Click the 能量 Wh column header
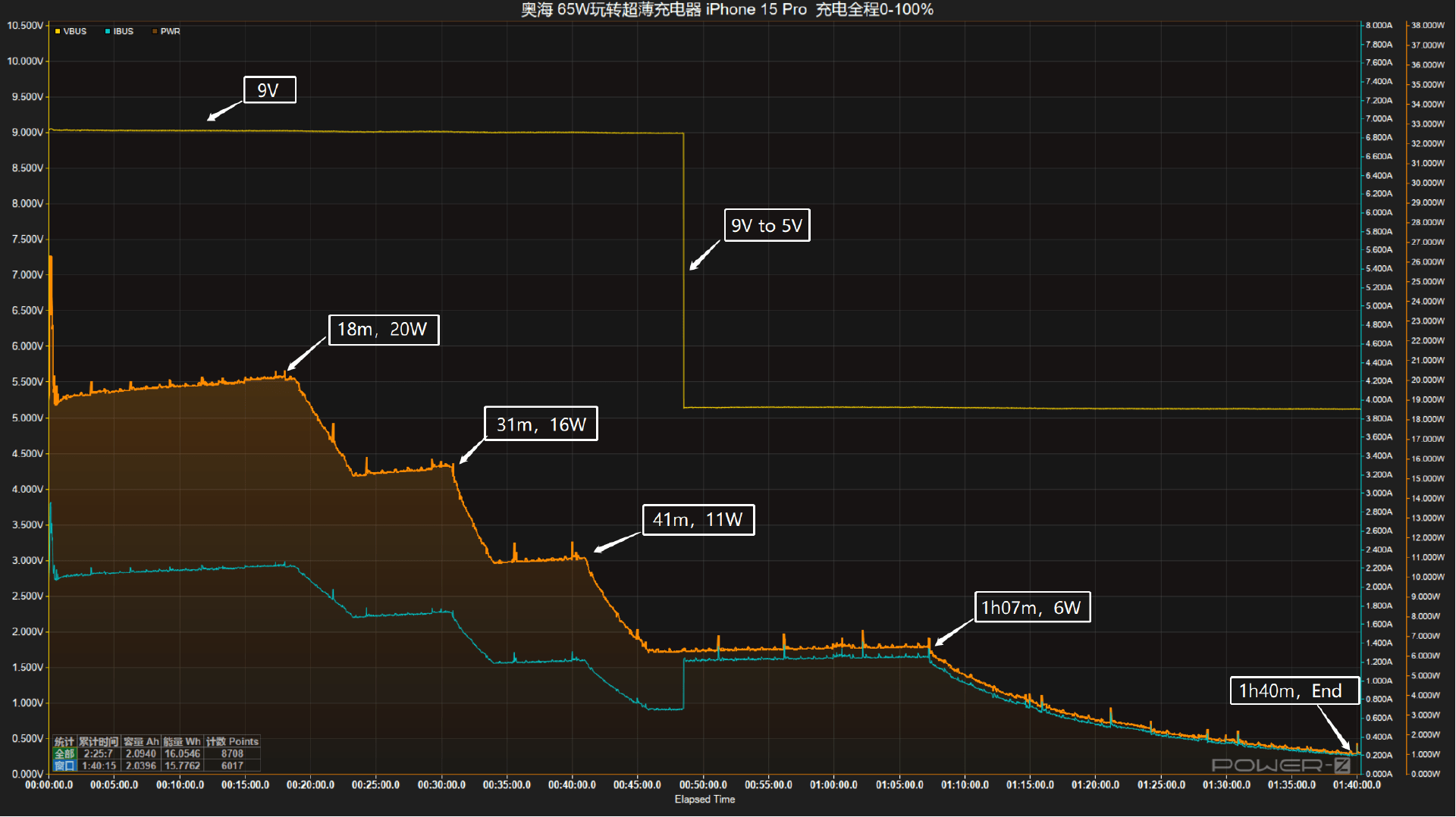This screenshot has height=817, width=1456. coord(182,742)
